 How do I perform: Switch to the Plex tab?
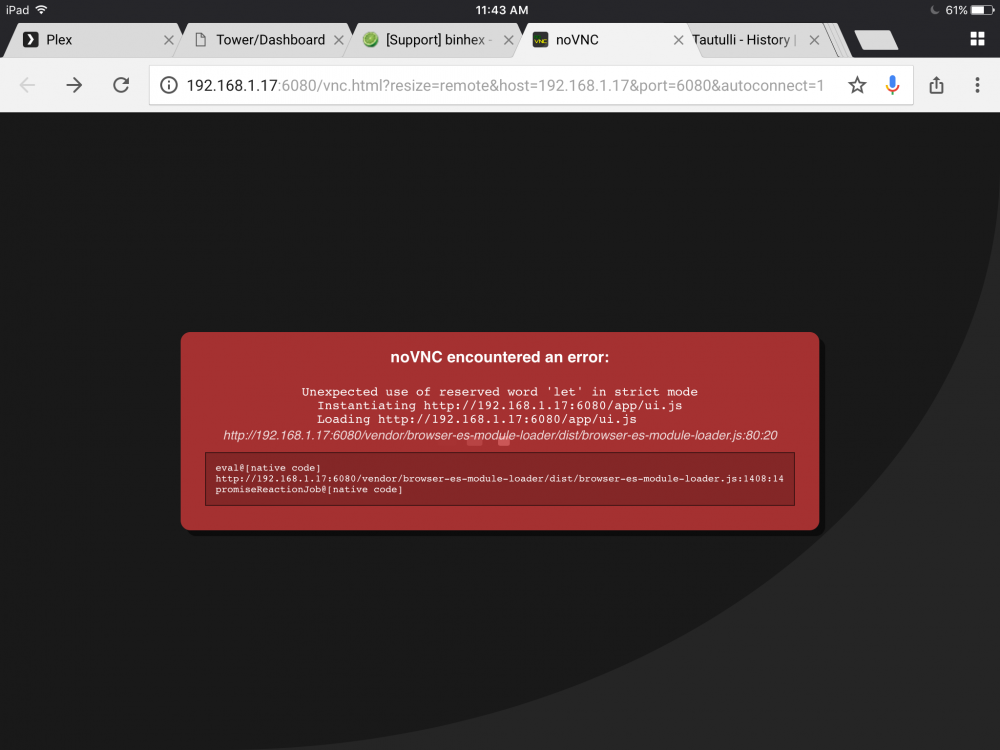(93, 40)
